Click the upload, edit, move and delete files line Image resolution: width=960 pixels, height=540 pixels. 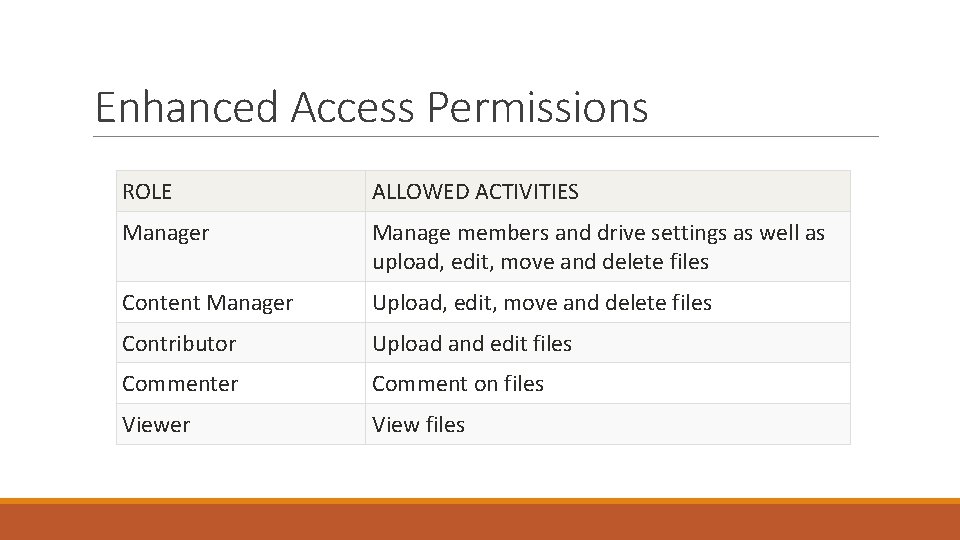pyautogui.click(x=540, y=261)
